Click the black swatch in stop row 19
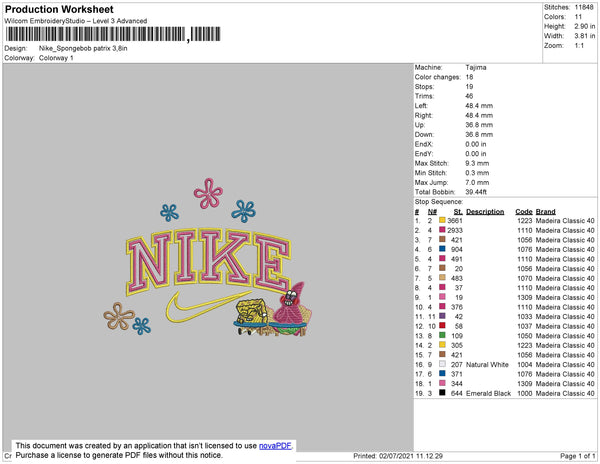600x464 pixels. (442, 392)
